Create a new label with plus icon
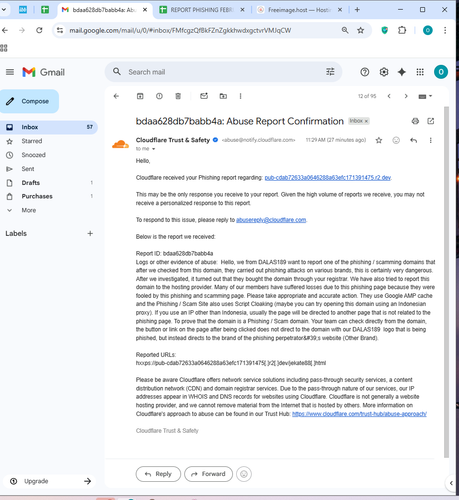 pos(90,233)
